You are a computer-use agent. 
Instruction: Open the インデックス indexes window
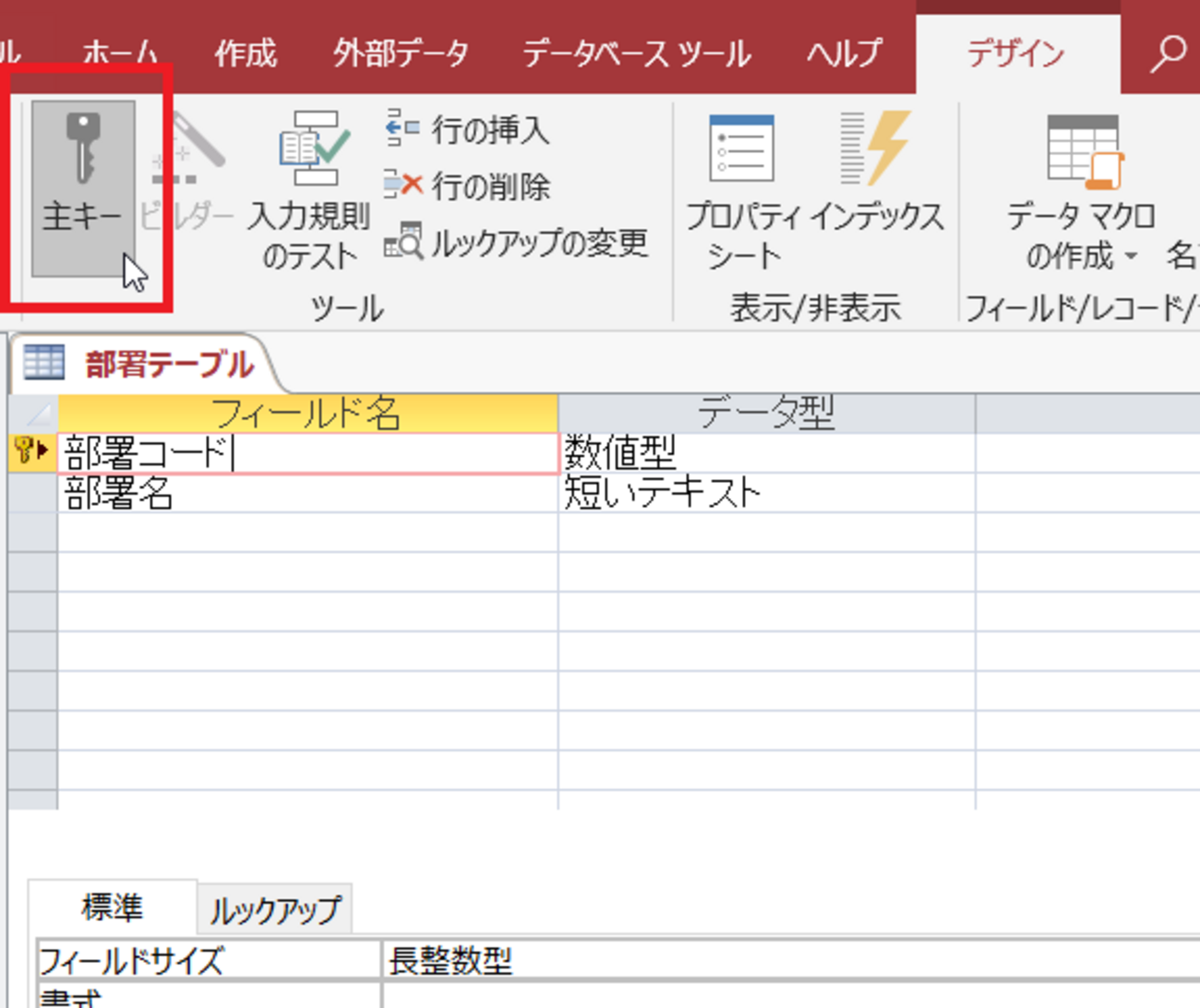pos(876,174)
